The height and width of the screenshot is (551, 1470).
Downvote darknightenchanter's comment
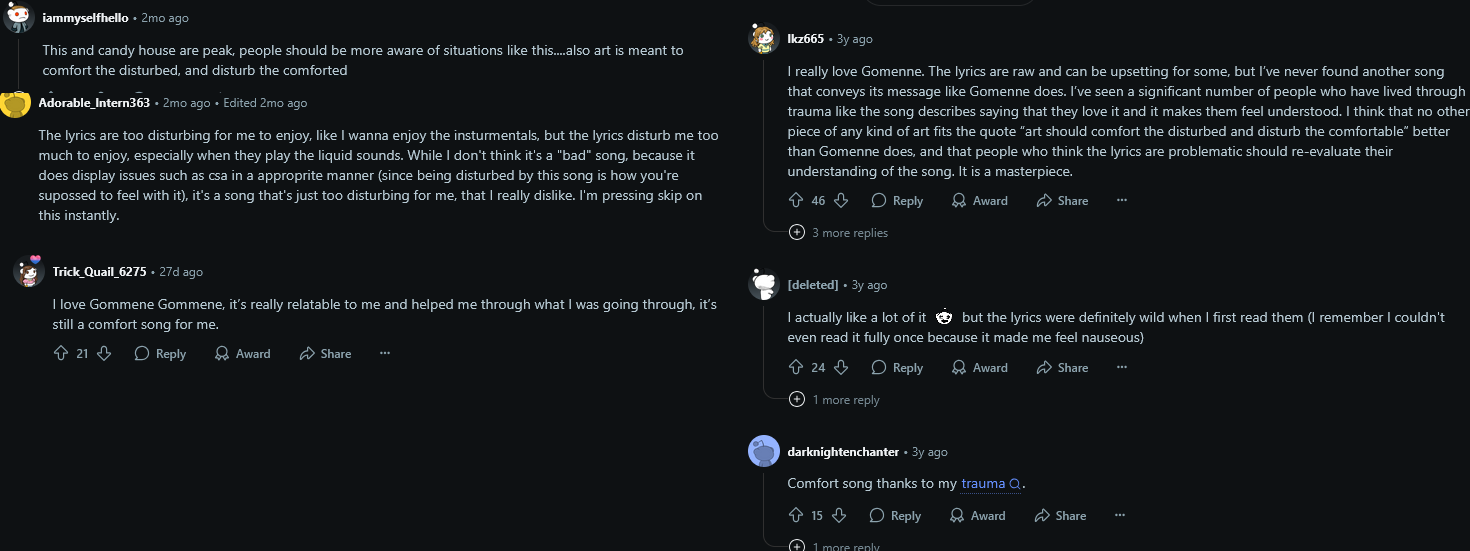(x=839, y=515)
